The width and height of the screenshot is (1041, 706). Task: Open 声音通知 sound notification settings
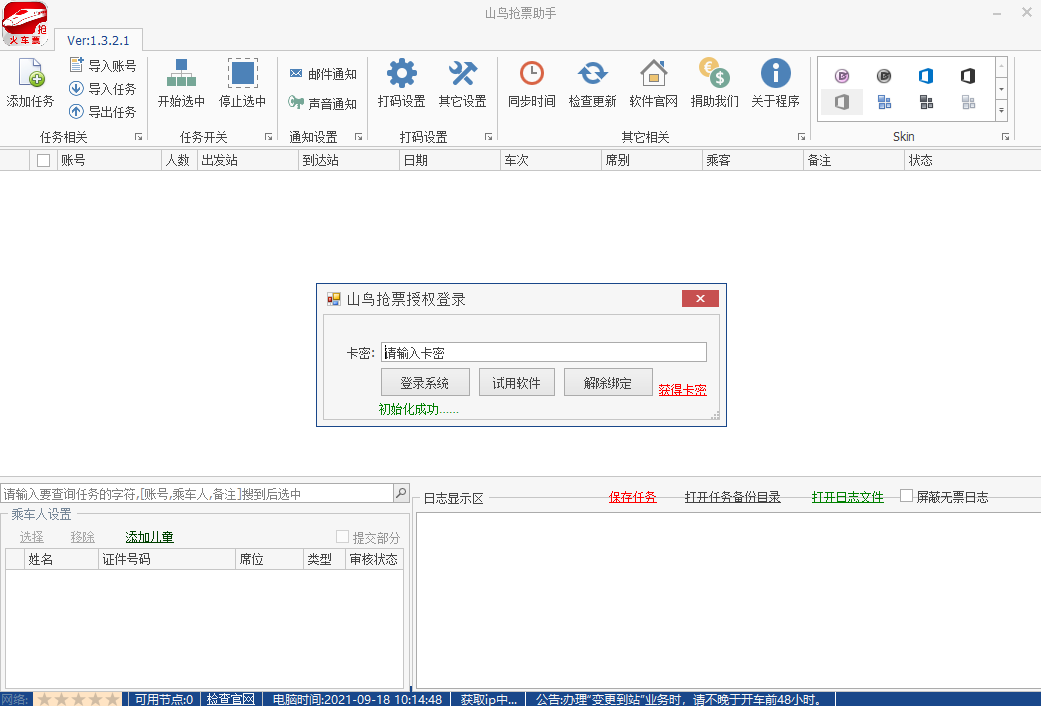click(323, 103)
